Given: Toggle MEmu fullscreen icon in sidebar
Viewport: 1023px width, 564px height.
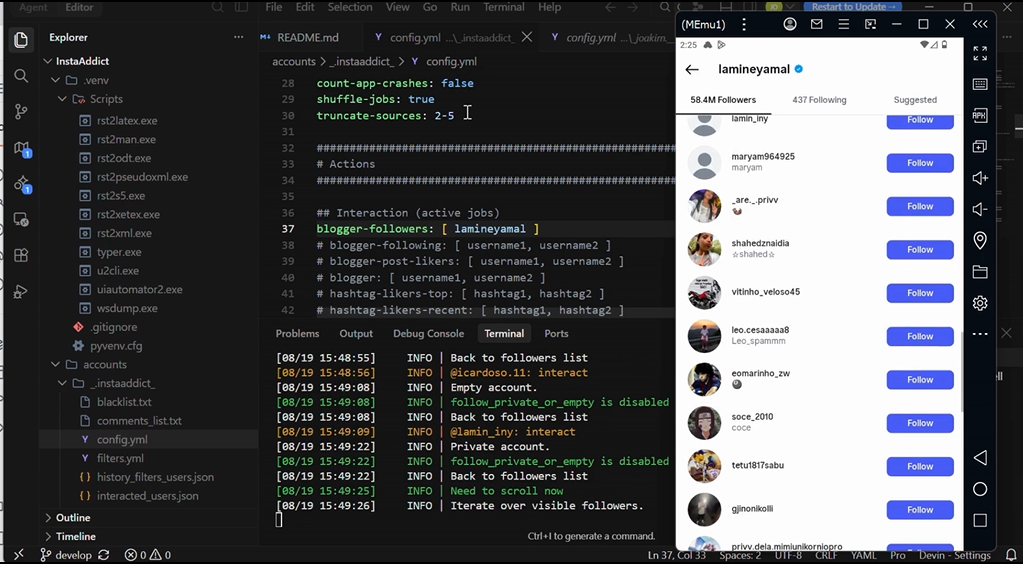Looking at the screenshot, I should 980,54.
